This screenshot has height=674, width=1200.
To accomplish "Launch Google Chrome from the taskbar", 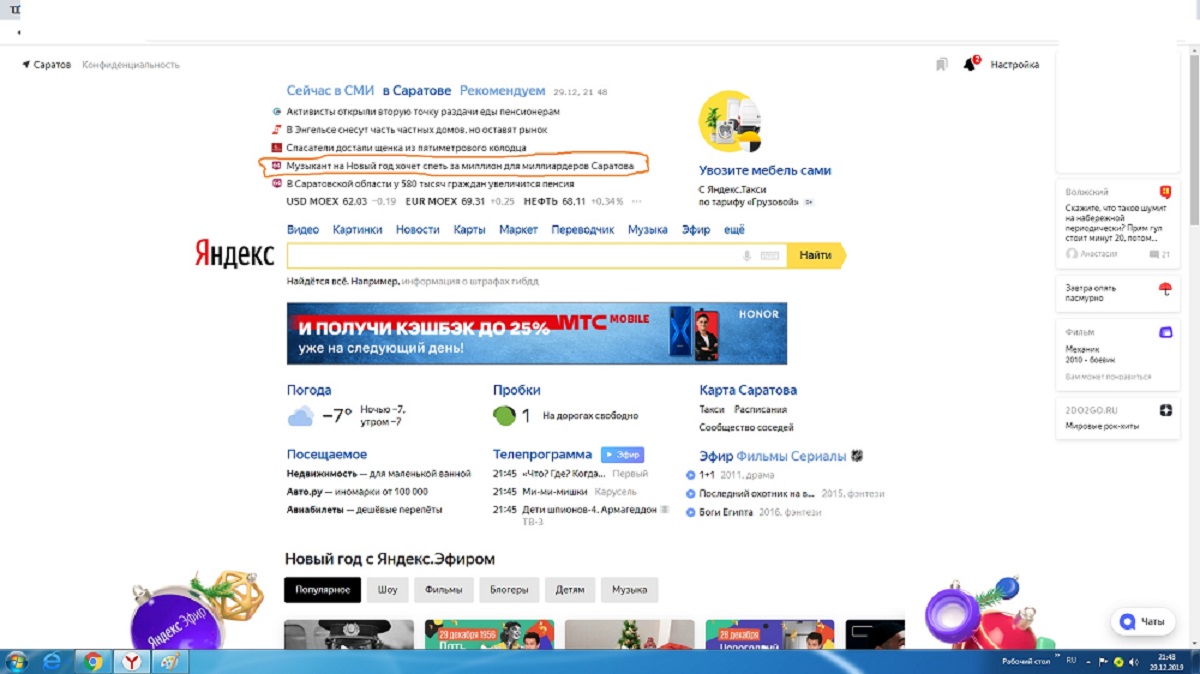I will pos(93,661).
